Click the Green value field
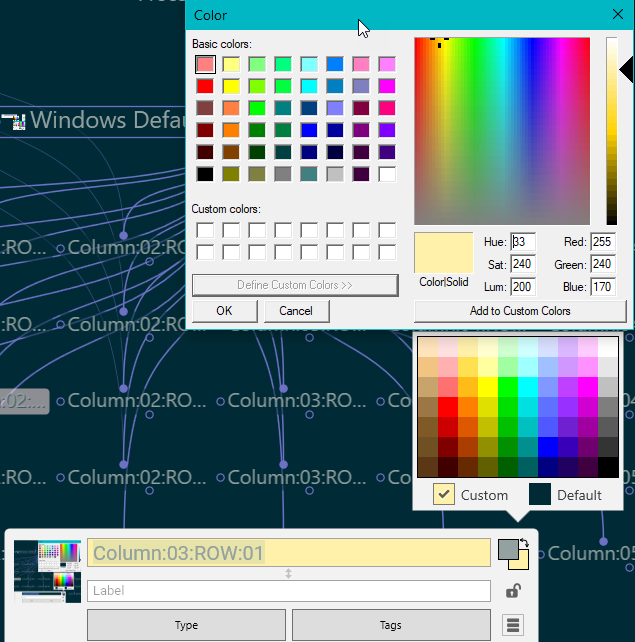Image resolution: width=635 pixels, height=642 pixels. click(603, 264)
